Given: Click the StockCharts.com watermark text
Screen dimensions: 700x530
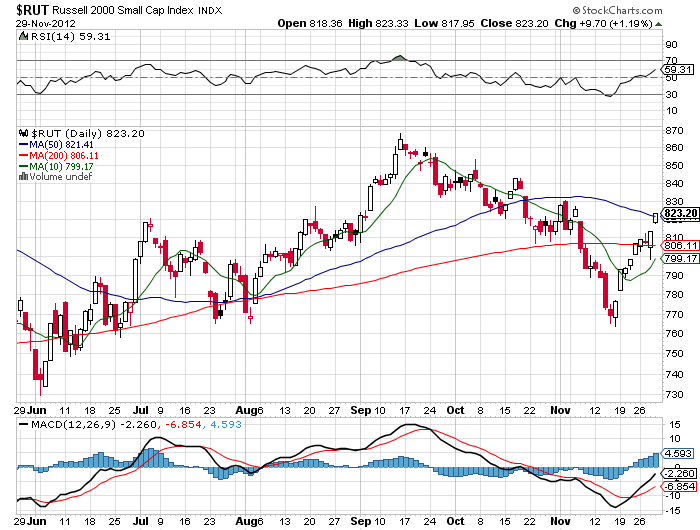Looking at the screenshot, I should (617, 10).
